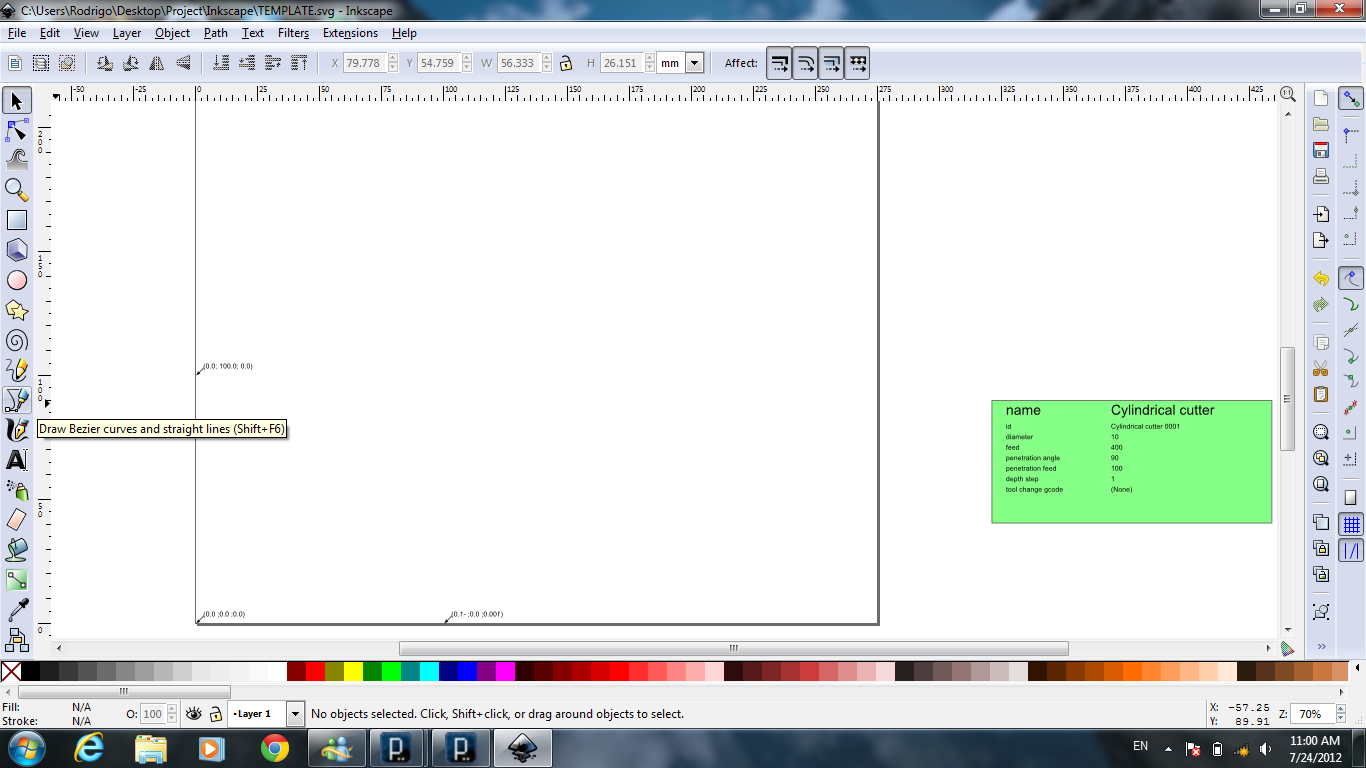Toggle layer visibility eye icon

click(x=194, y=714)
